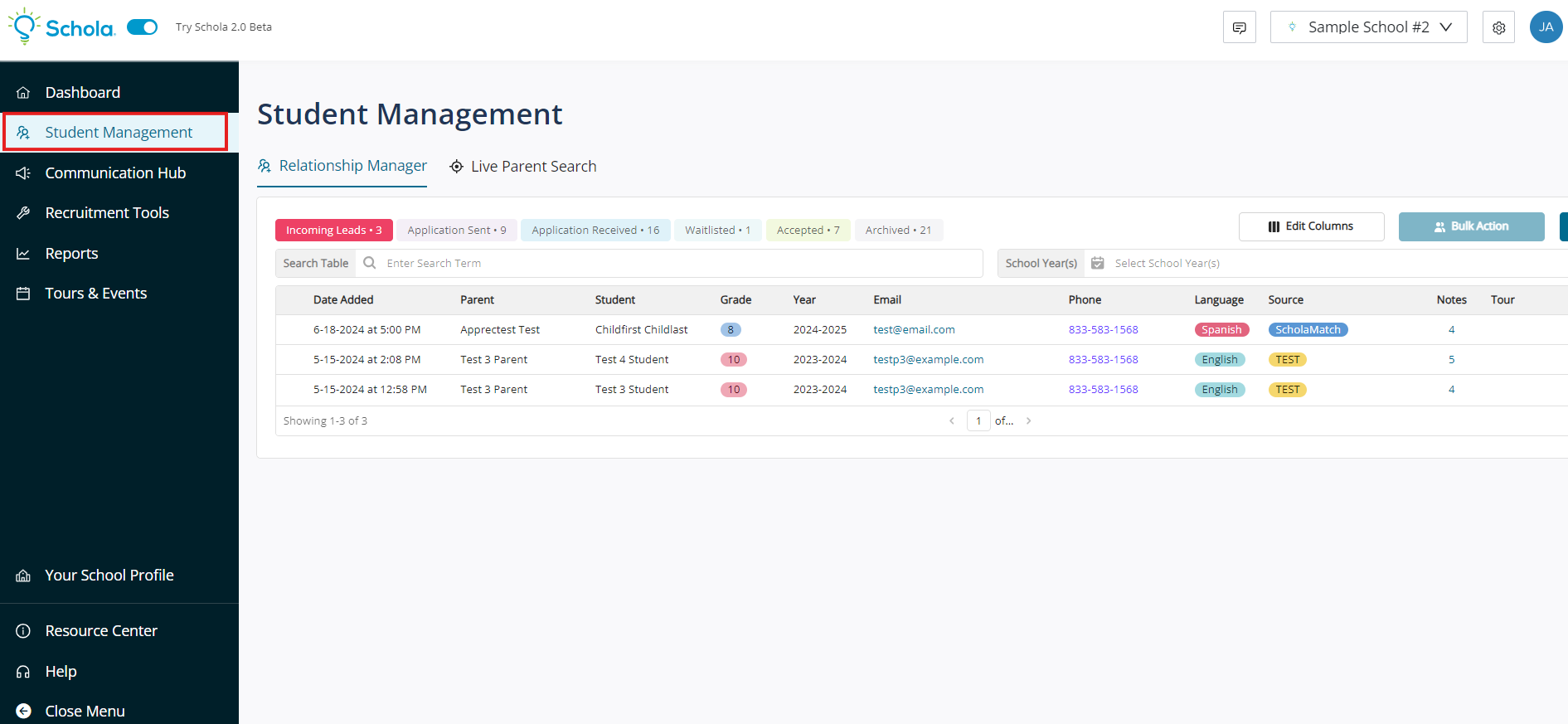Open the Resource Center

click(x=119, y=630)
